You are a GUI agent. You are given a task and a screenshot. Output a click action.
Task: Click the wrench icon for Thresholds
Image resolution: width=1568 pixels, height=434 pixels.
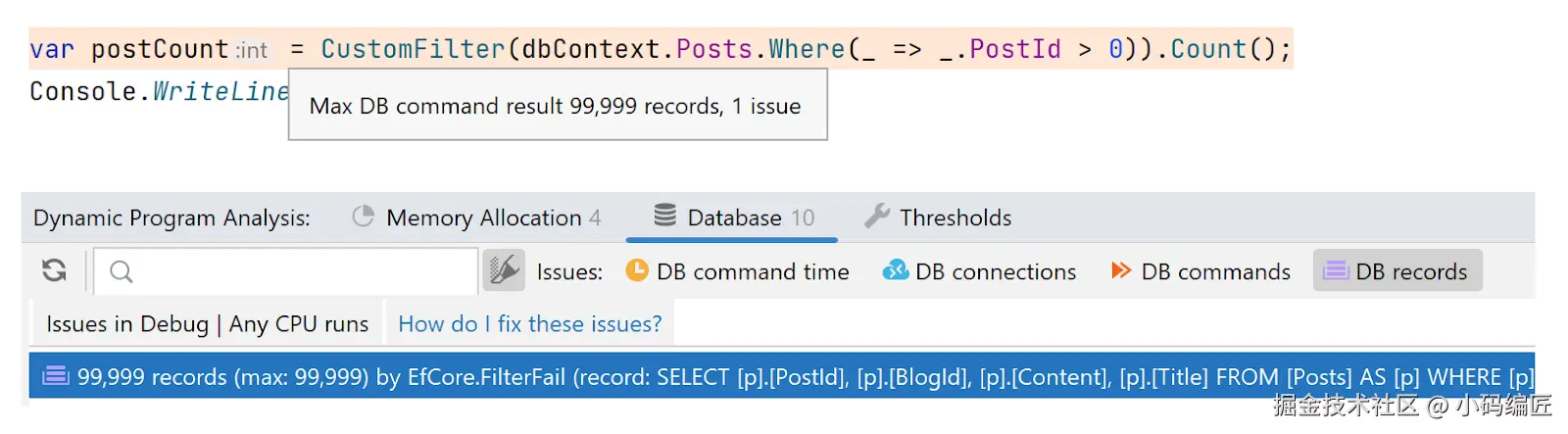click(877, 217)
